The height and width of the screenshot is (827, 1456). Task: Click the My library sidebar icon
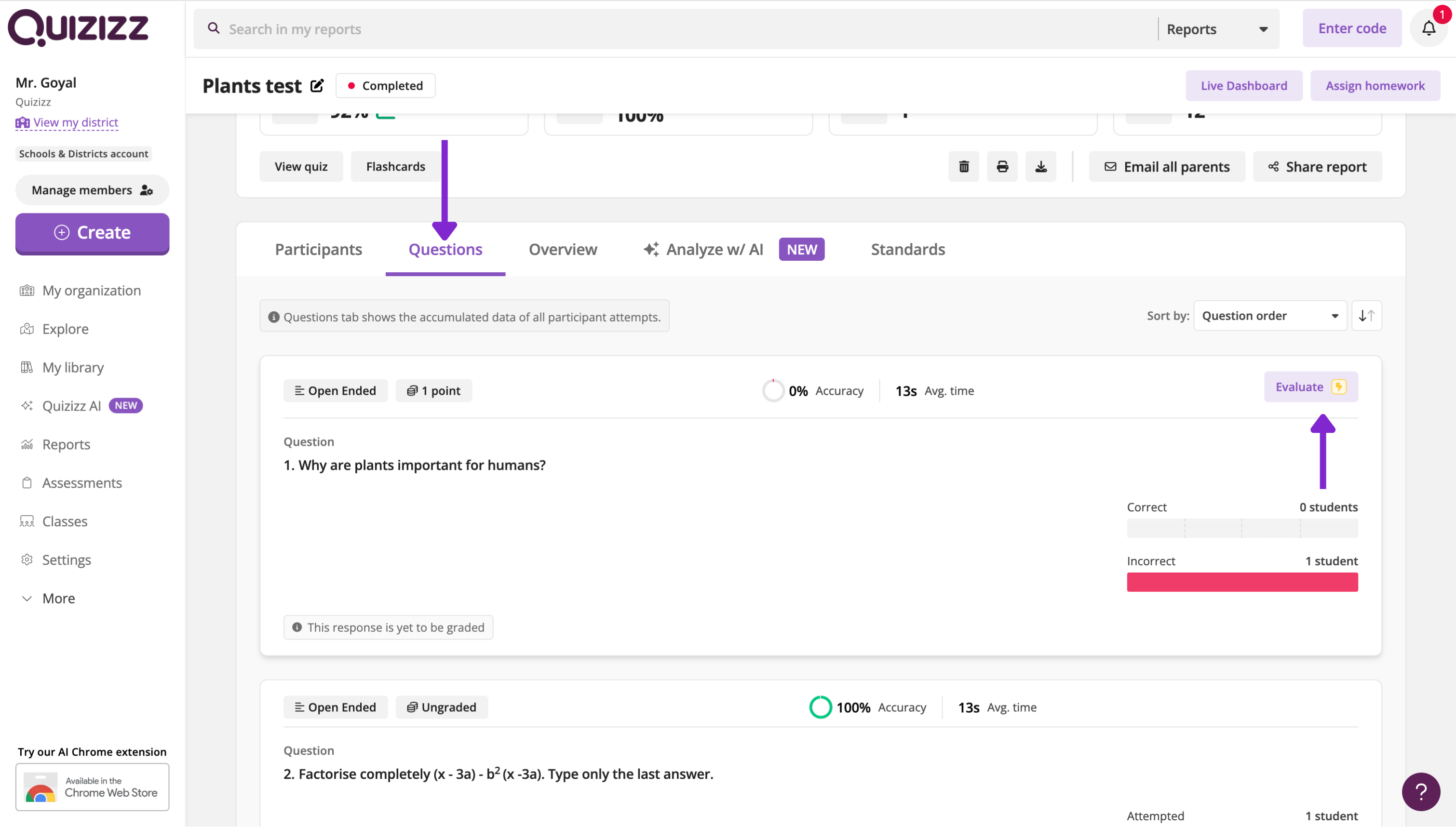pyautogui.click(x=27, y=368)
